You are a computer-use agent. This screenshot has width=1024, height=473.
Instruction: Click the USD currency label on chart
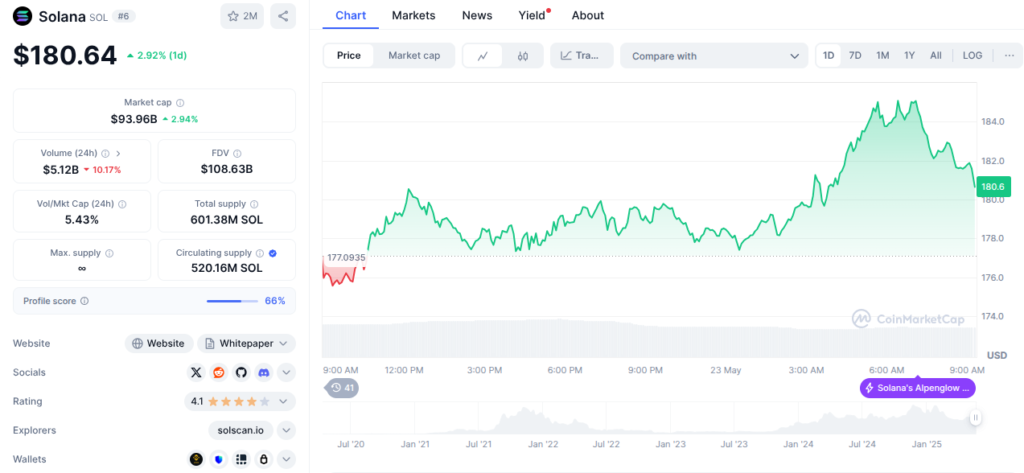[997, 355]
